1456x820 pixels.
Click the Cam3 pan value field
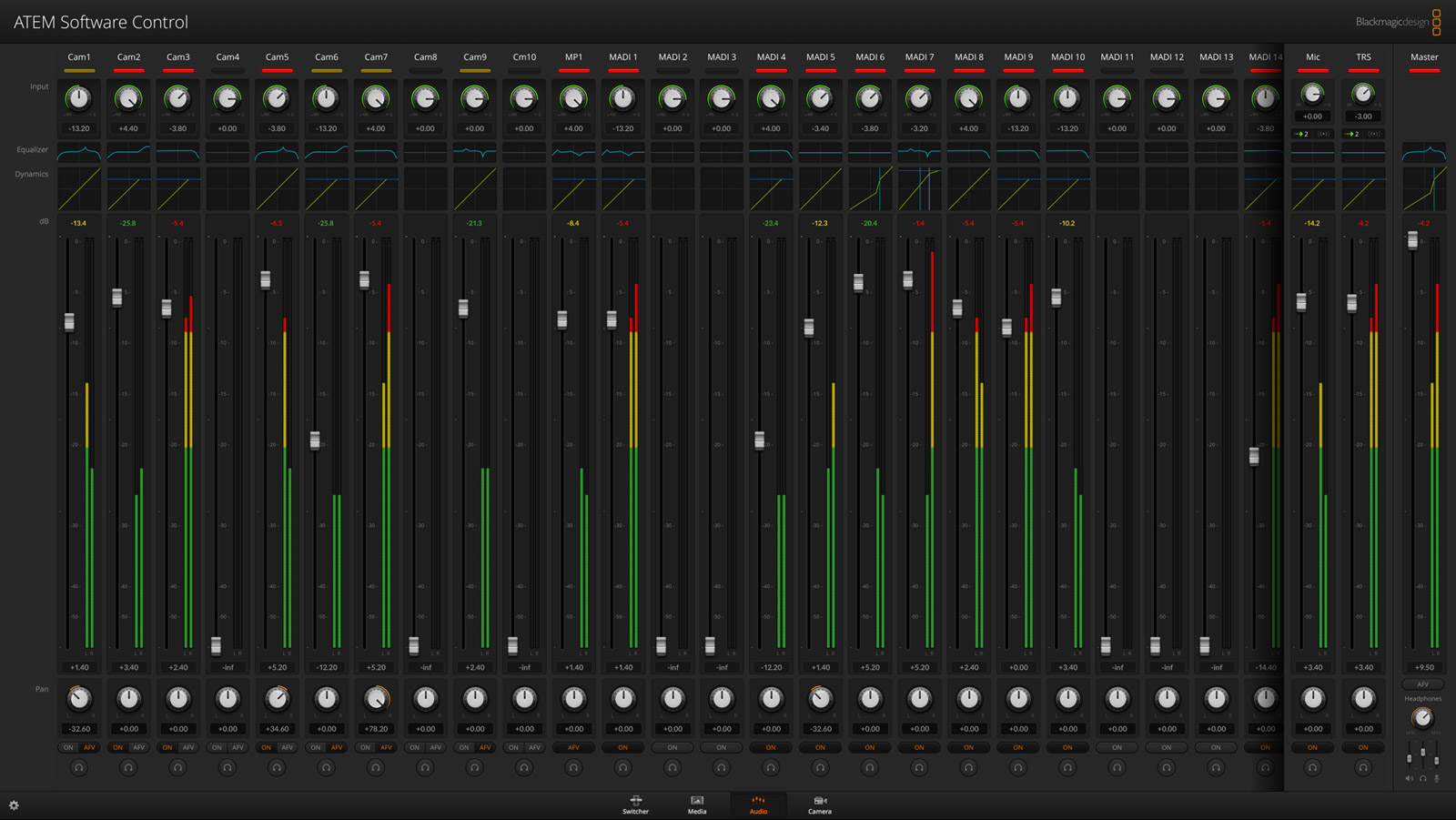(x=178, y=729)
